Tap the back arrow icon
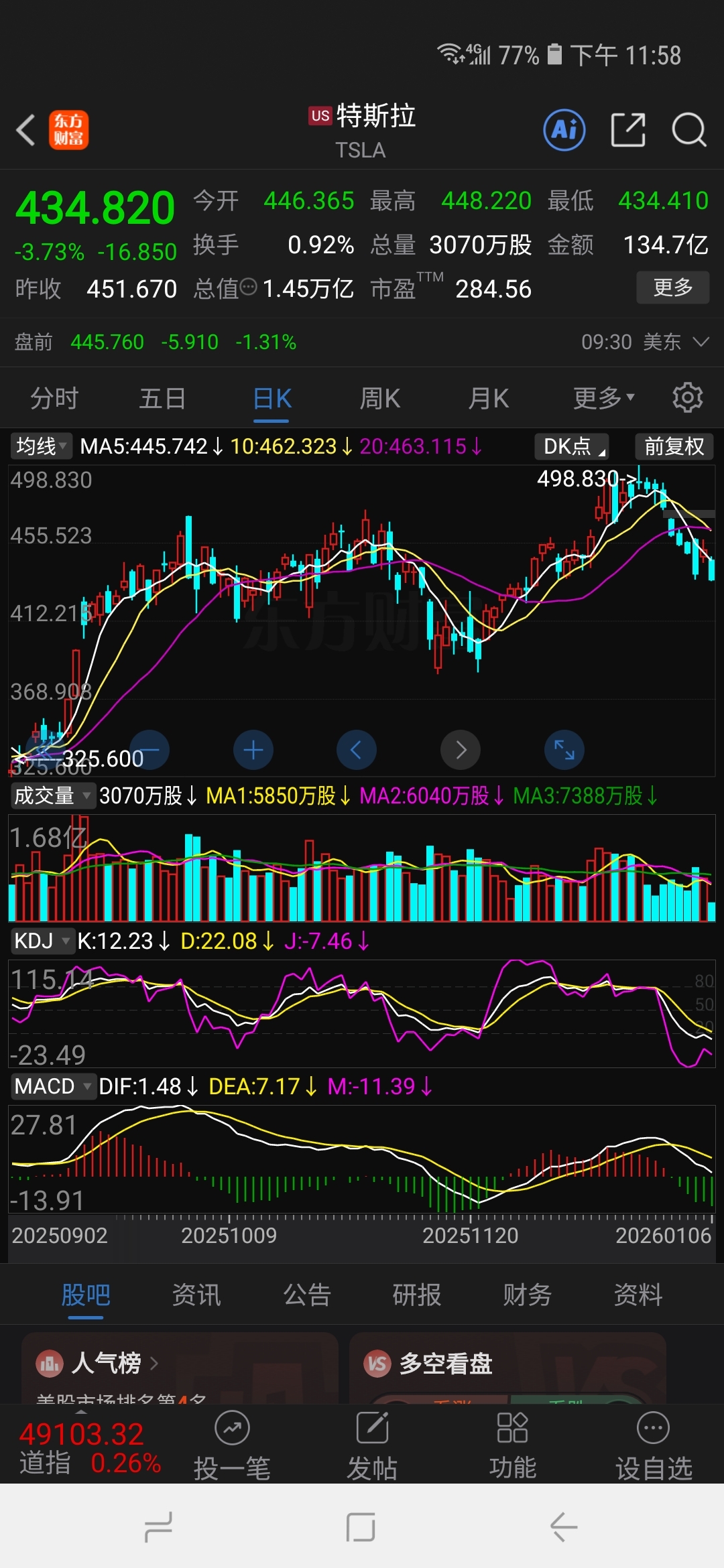The image size is (724, 1568). pos(25,130)
